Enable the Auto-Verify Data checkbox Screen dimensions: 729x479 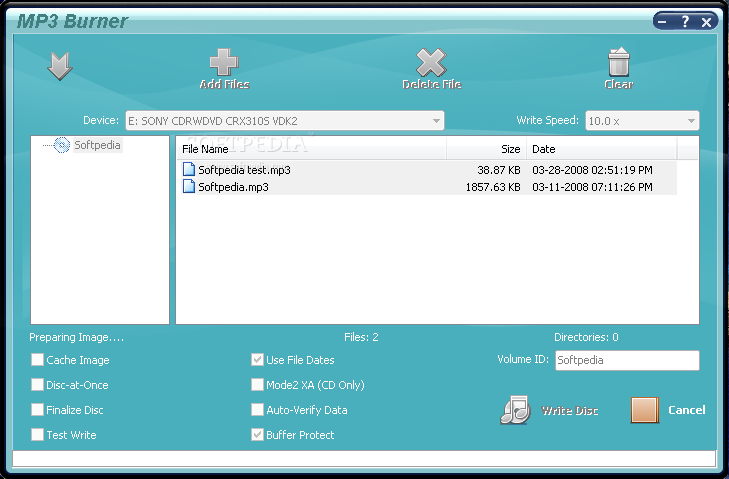[257, 410]
